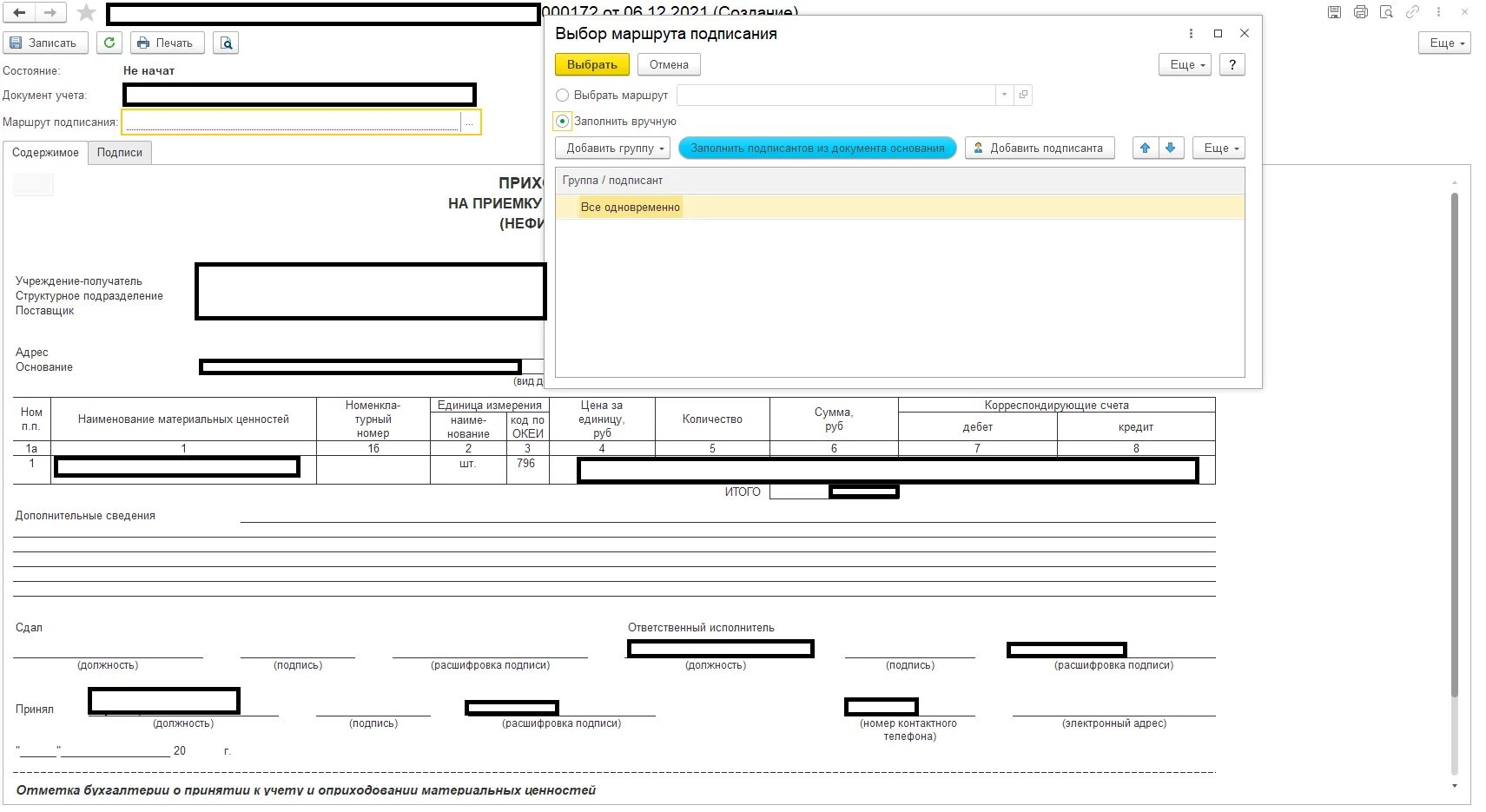Go back with the left arrow button
Image resolution: width=1486 pixels, height=812 pixels.
point(19,13)
